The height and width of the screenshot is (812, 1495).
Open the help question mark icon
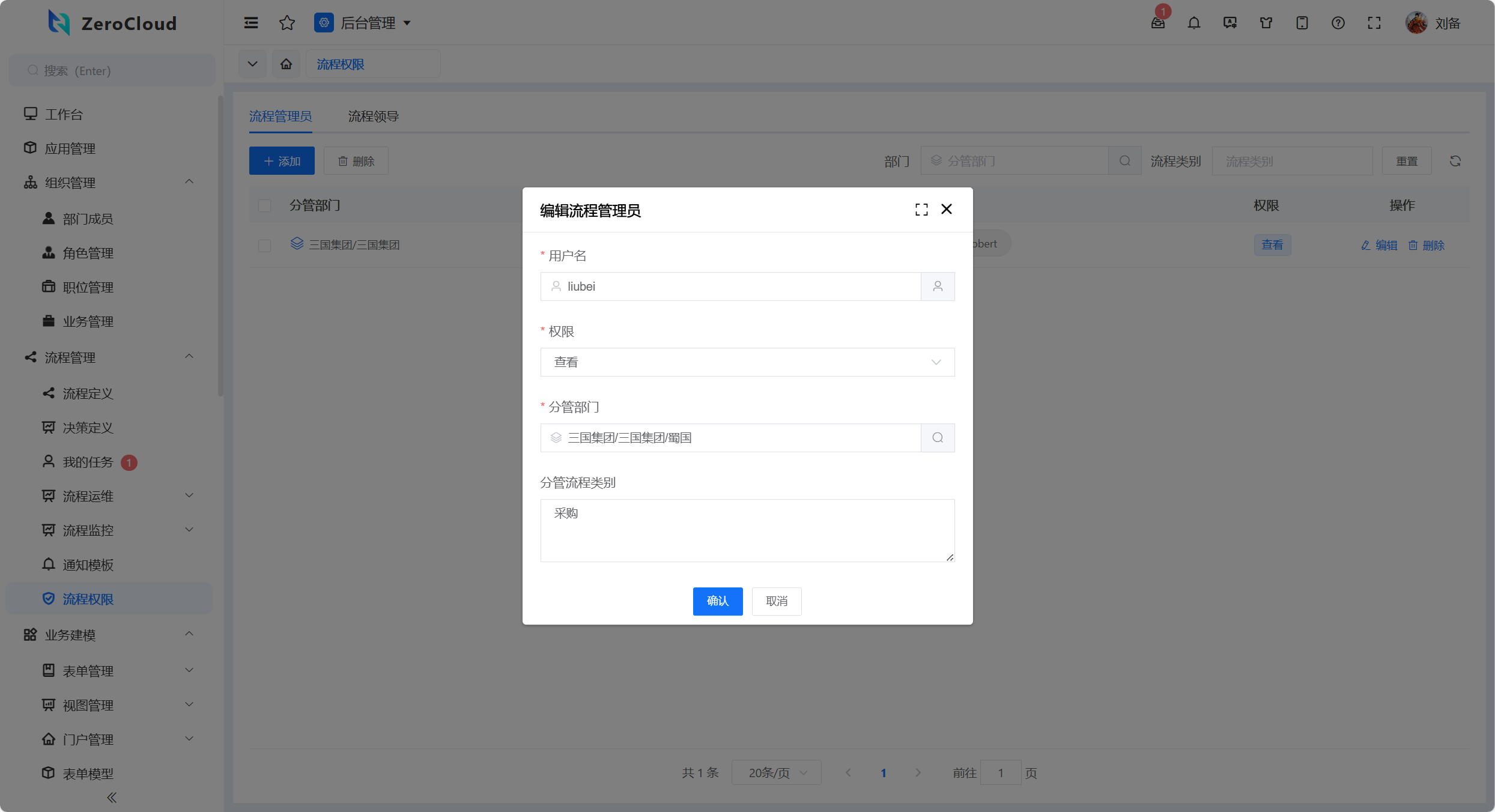pyautogui.click(x=1338, y=23)
